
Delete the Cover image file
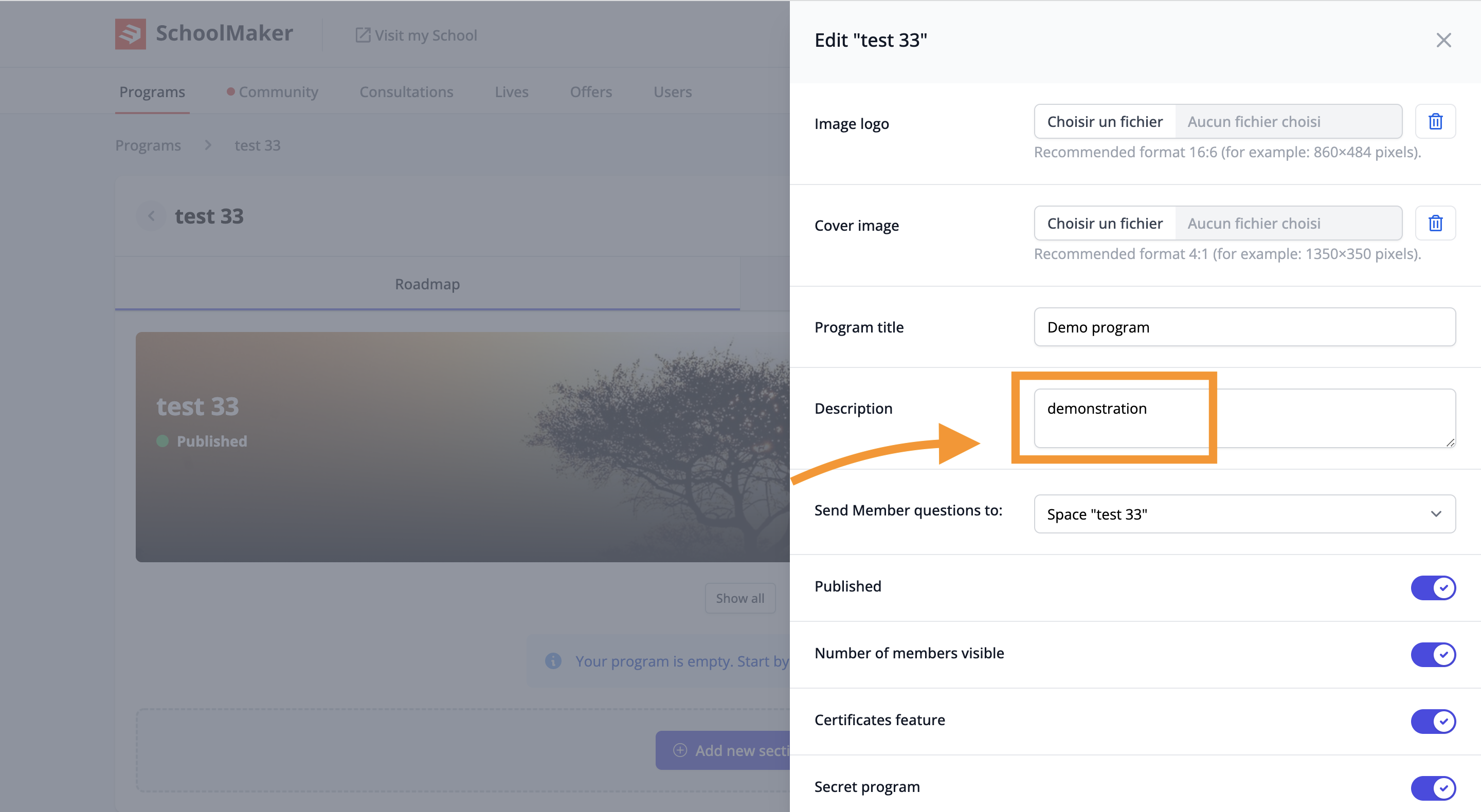coord(1435,223)
